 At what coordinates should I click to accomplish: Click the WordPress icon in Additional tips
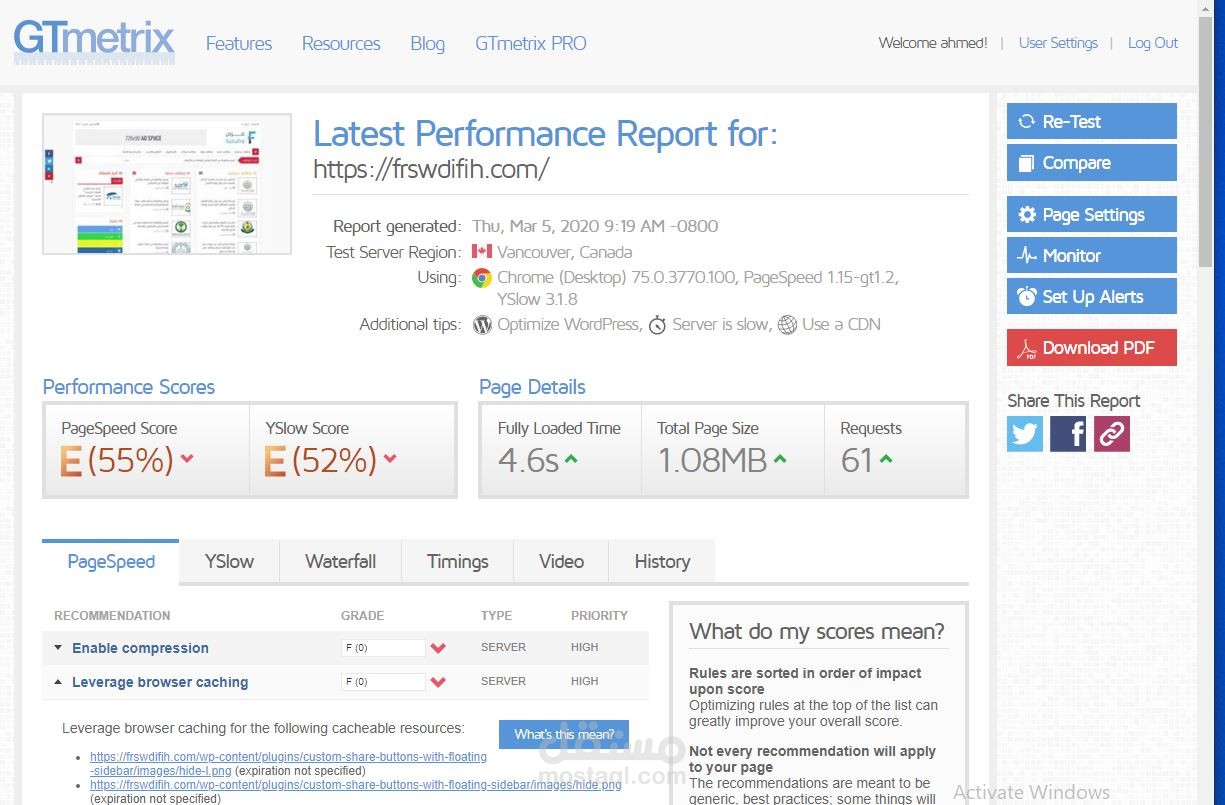point(482,325)
